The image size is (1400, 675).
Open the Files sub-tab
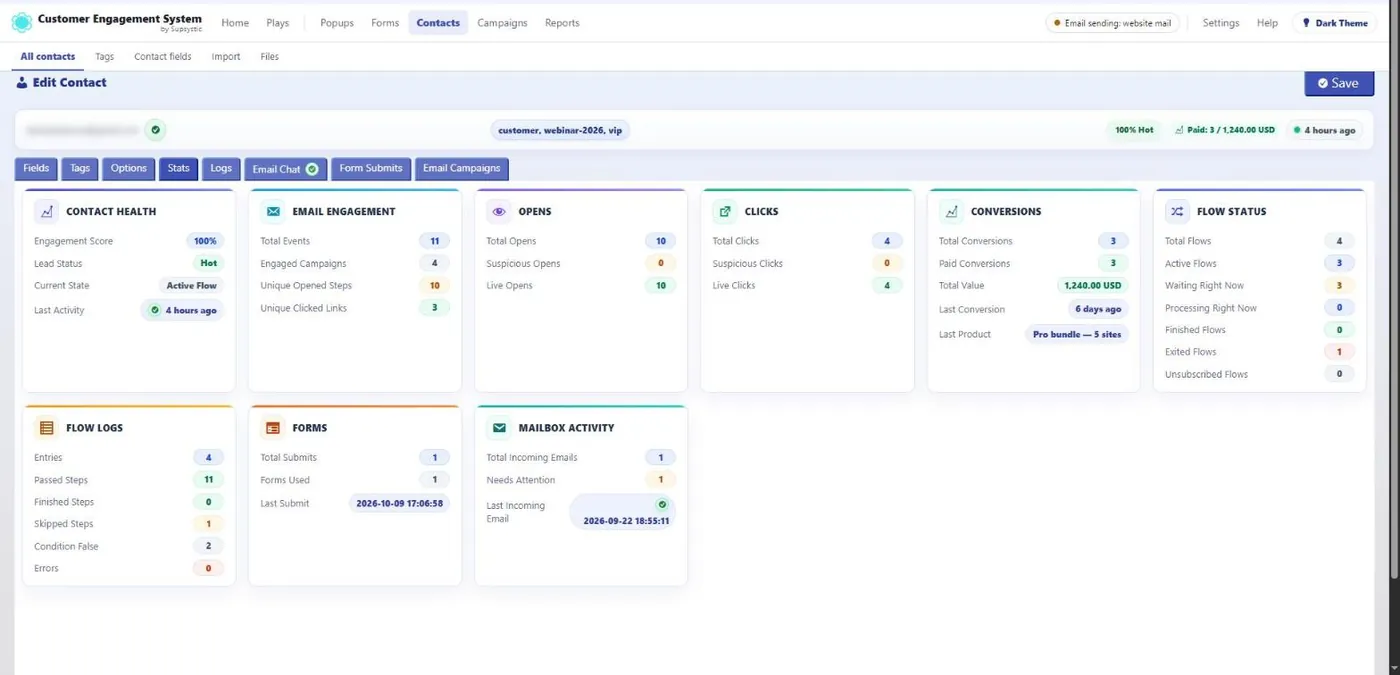click(x=270, y=57)
